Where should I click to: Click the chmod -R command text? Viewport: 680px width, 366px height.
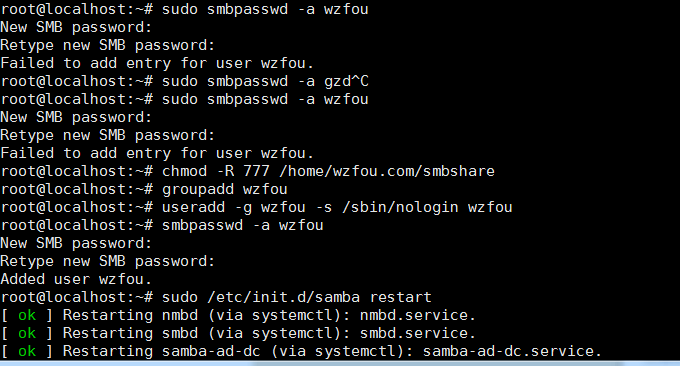(x=198, y=171)
